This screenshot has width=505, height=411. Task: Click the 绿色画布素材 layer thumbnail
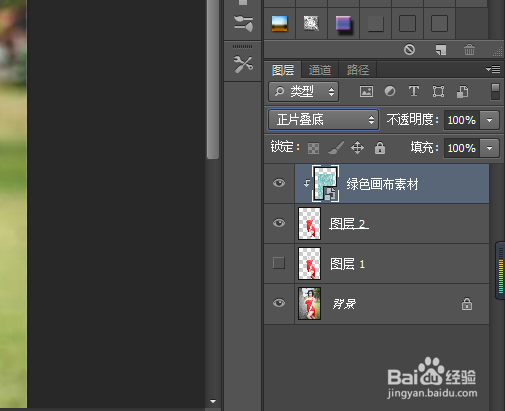coord(326,183)
